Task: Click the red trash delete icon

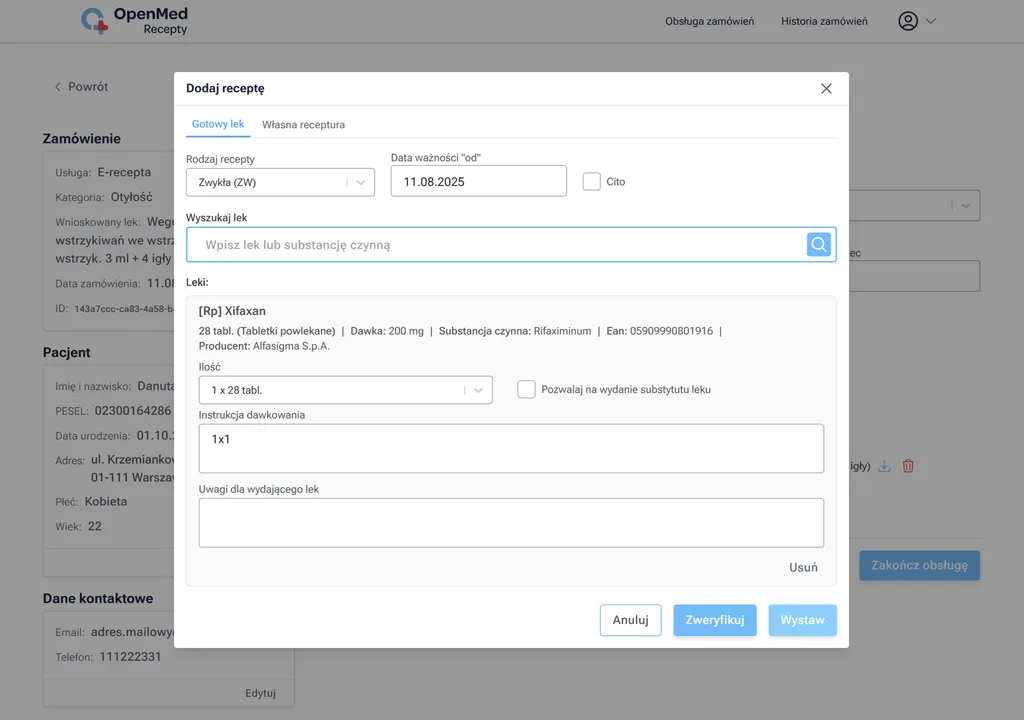Action: [x=908, y=466]
